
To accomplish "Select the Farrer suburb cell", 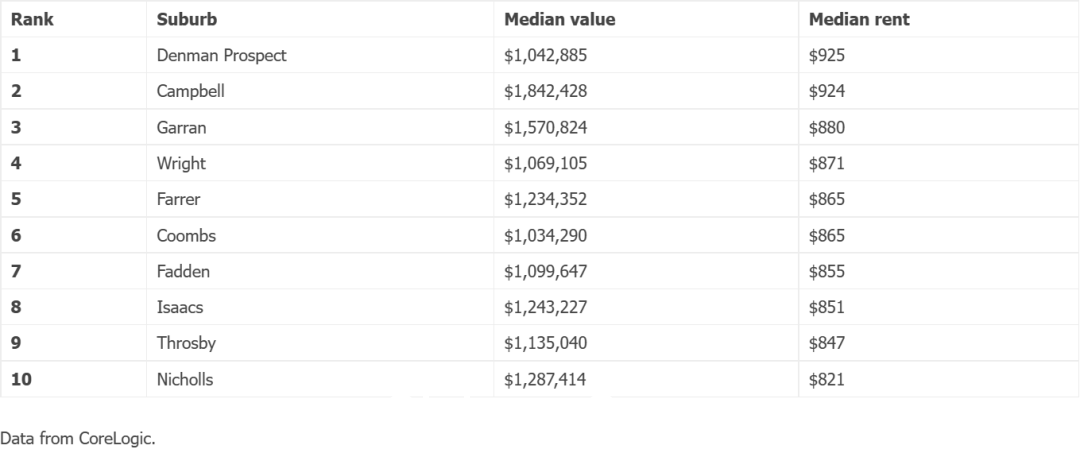I will (320, 199).
